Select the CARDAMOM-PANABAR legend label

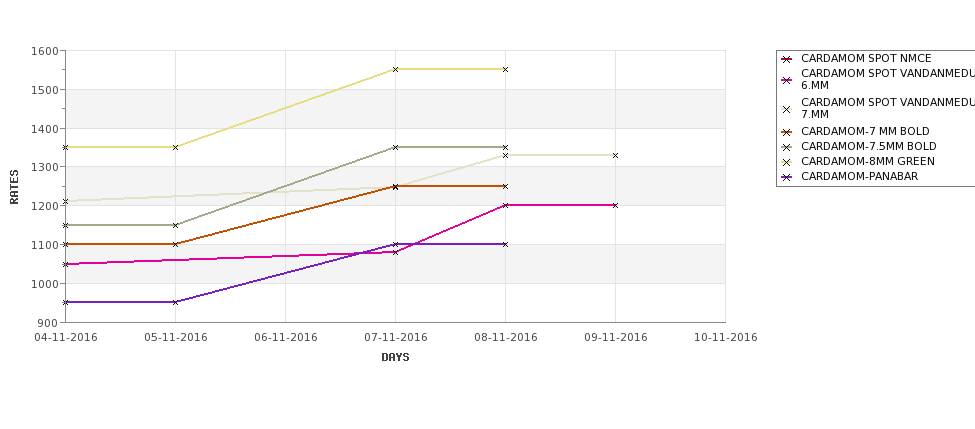859,177
